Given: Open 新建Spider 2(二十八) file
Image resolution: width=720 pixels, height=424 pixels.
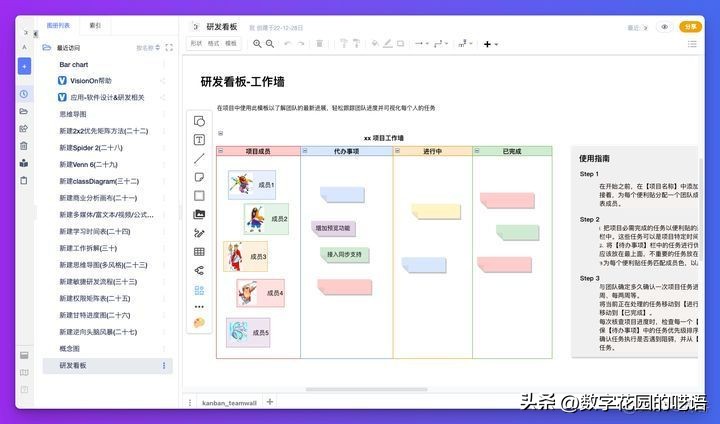Looking at the screenshot, I should pyautogui.click(x=91, y=148).
